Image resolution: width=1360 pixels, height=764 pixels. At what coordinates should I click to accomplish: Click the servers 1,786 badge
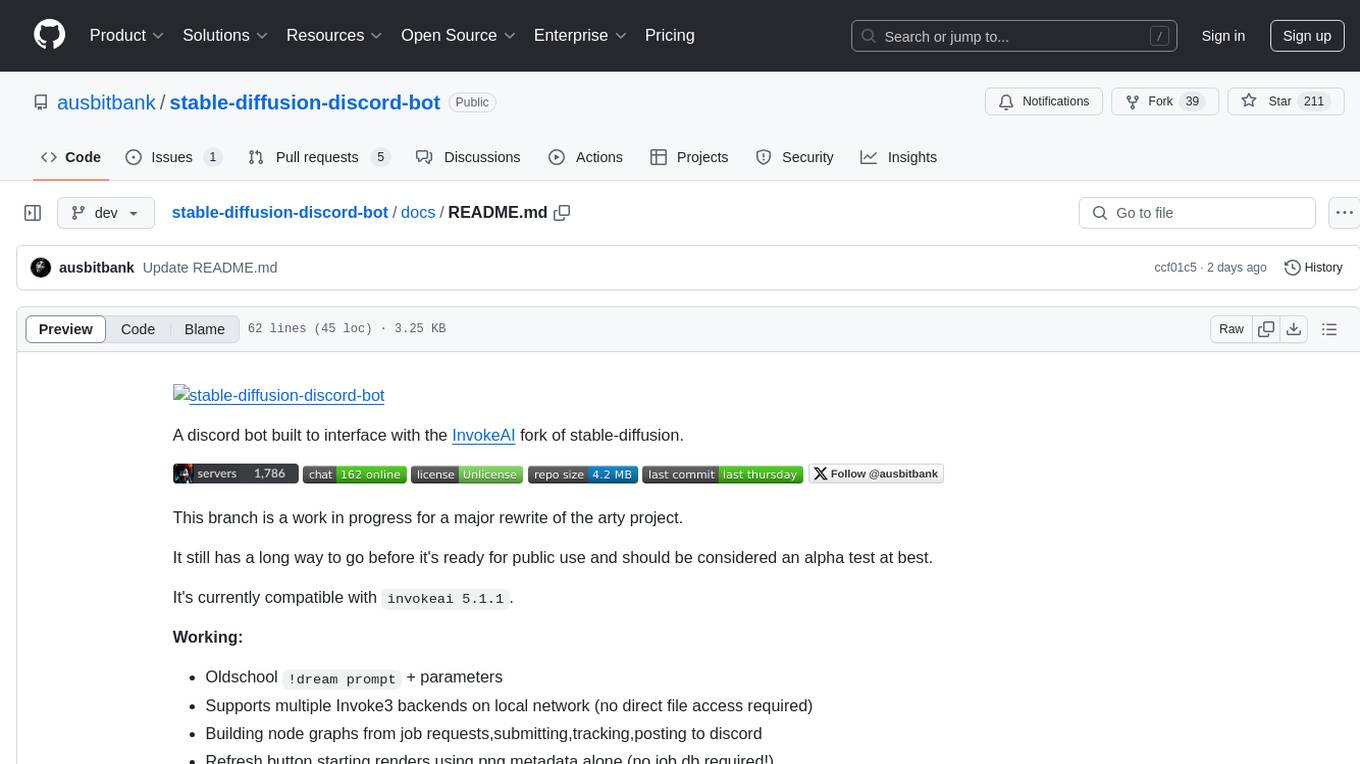tap(236, 474)
